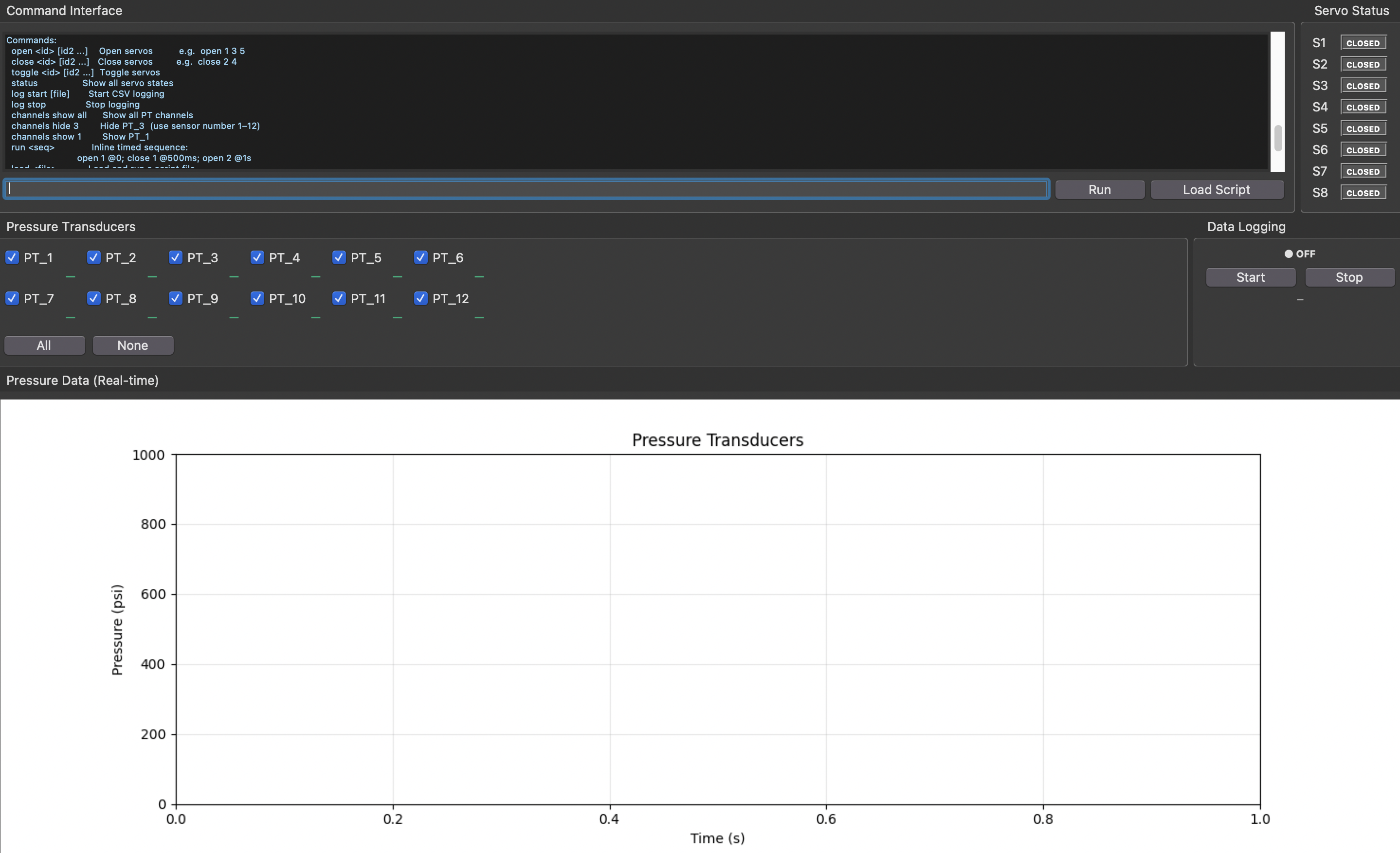Toggle the PT_10 channel checkbox
This screenshot has width=1400, height=853.
[257, 298]
